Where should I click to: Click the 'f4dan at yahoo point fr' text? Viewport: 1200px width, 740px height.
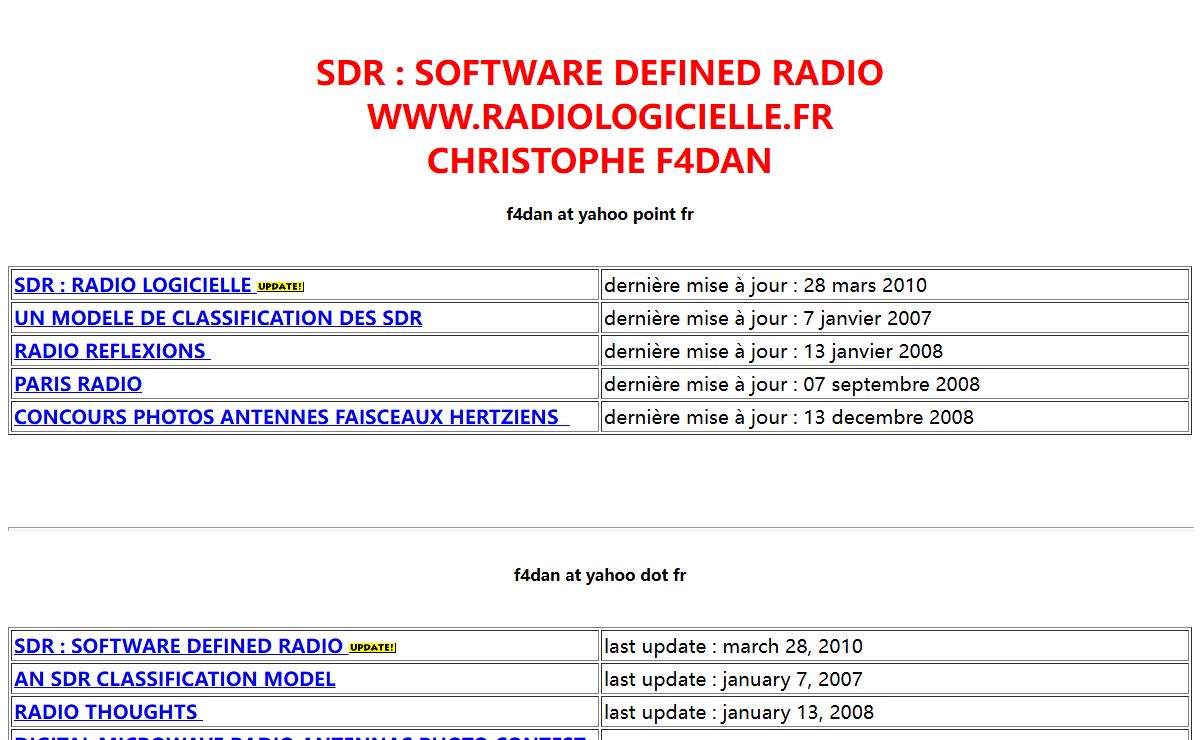600,214
